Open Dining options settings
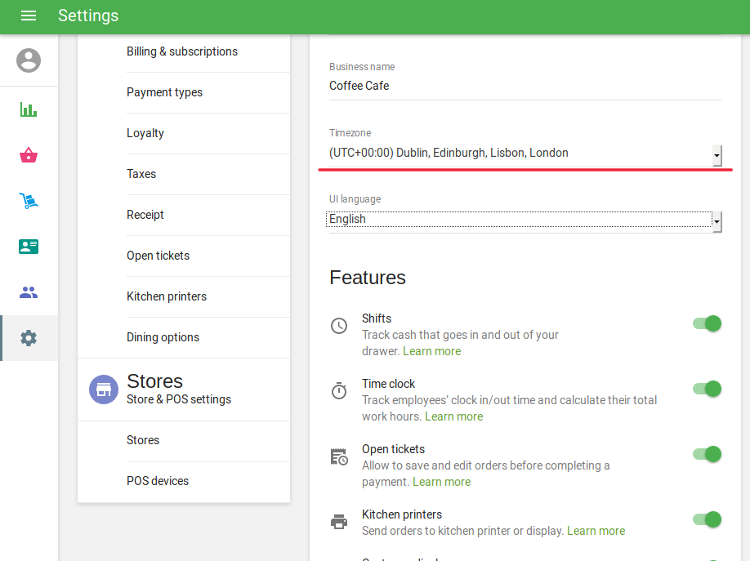This screenshot has height=561, width=750. point(163,338)
